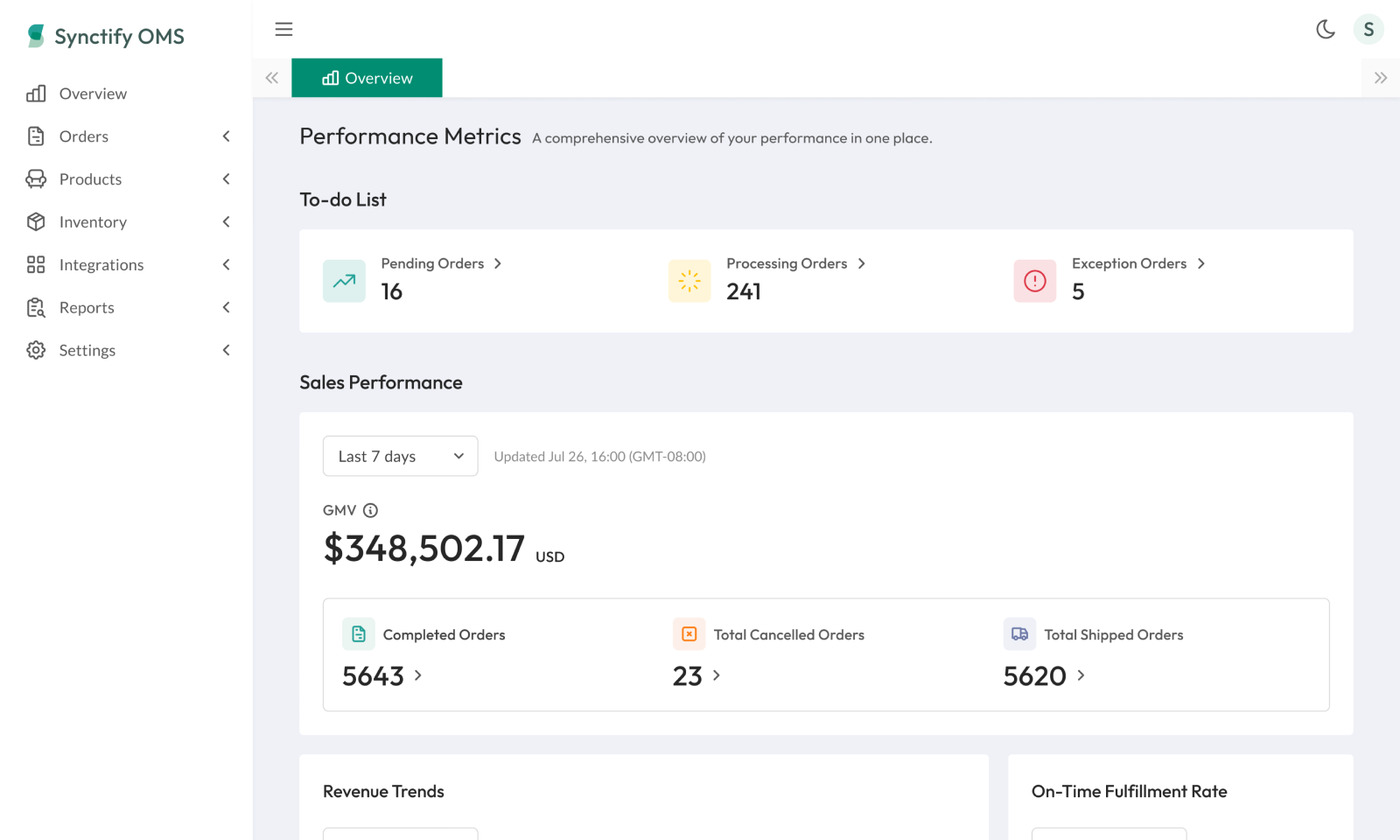The height and width of the screenshot is (840, 1400).
Task: Open the user avatar profile menu
Action: [1368, 30]
